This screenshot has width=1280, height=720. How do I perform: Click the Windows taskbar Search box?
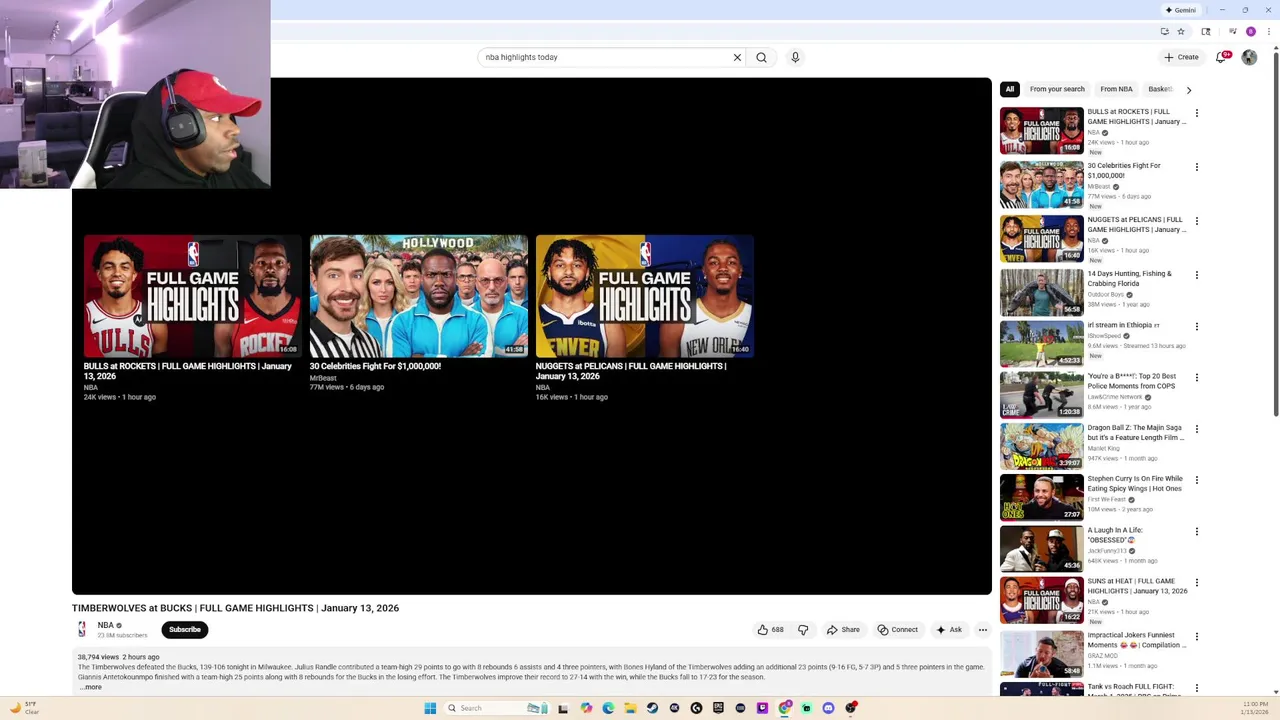(496, 708)
